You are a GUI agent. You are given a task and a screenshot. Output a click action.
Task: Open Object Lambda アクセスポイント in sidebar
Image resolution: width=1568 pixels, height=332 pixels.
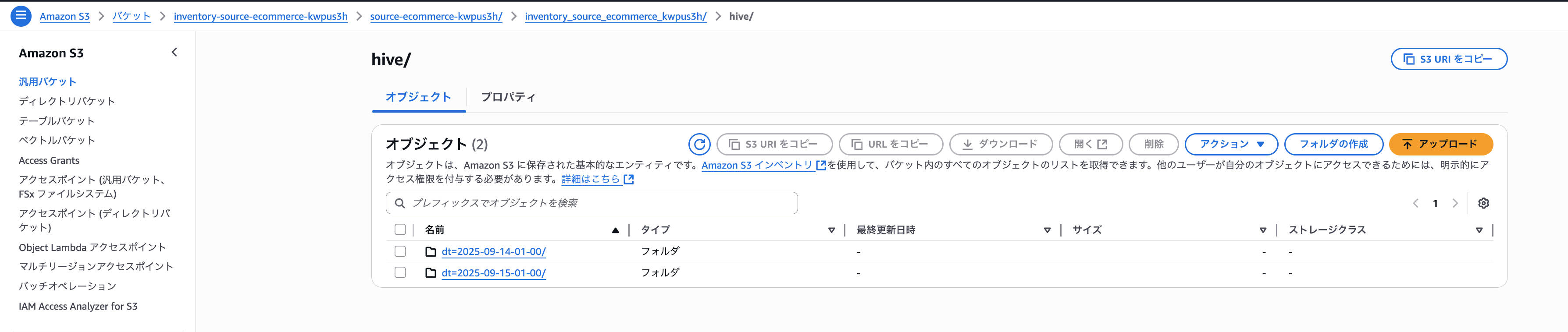[x=93, y=247]
